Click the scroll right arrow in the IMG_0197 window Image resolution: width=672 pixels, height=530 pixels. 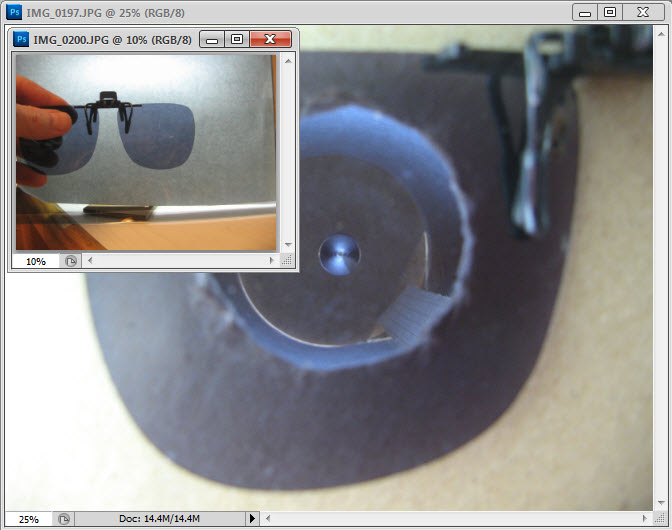(x=645, y=518)
